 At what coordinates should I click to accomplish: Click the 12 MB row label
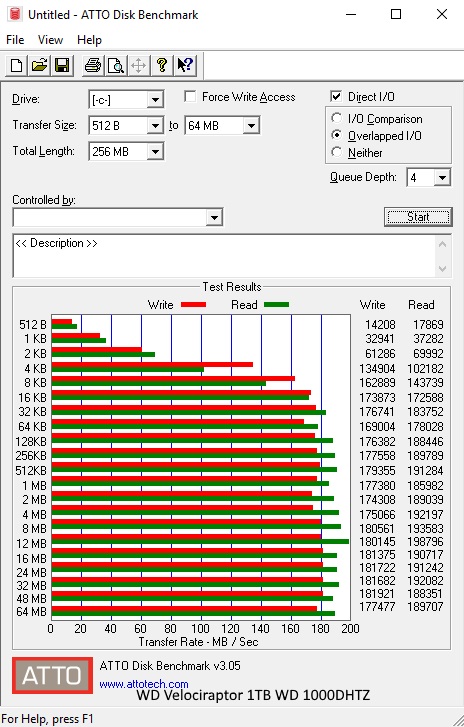click(x=32, y=543)
